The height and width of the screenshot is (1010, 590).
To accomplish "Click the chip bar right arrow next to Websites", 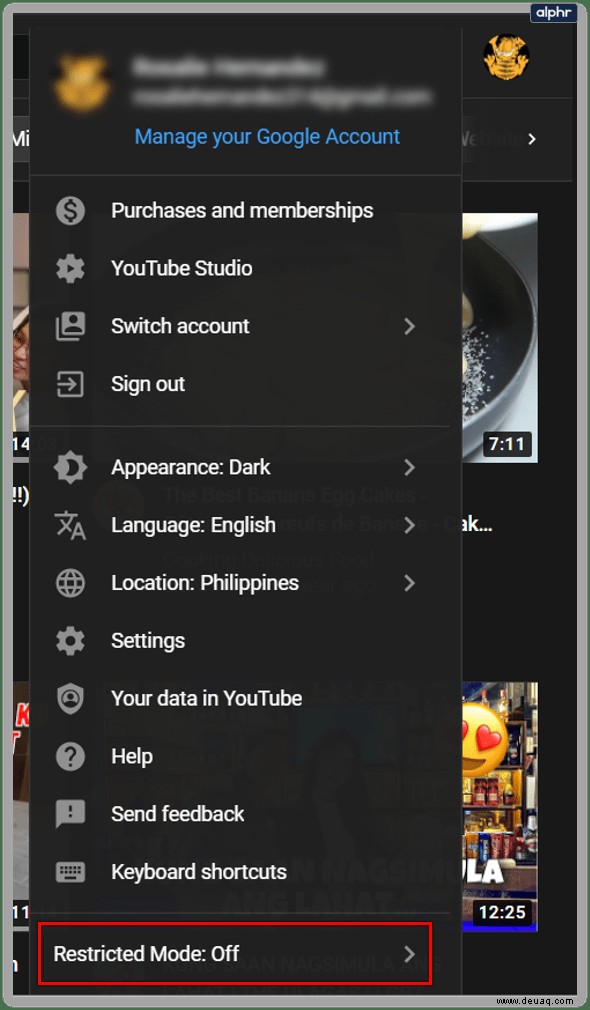I will click(x=531, y=139).
